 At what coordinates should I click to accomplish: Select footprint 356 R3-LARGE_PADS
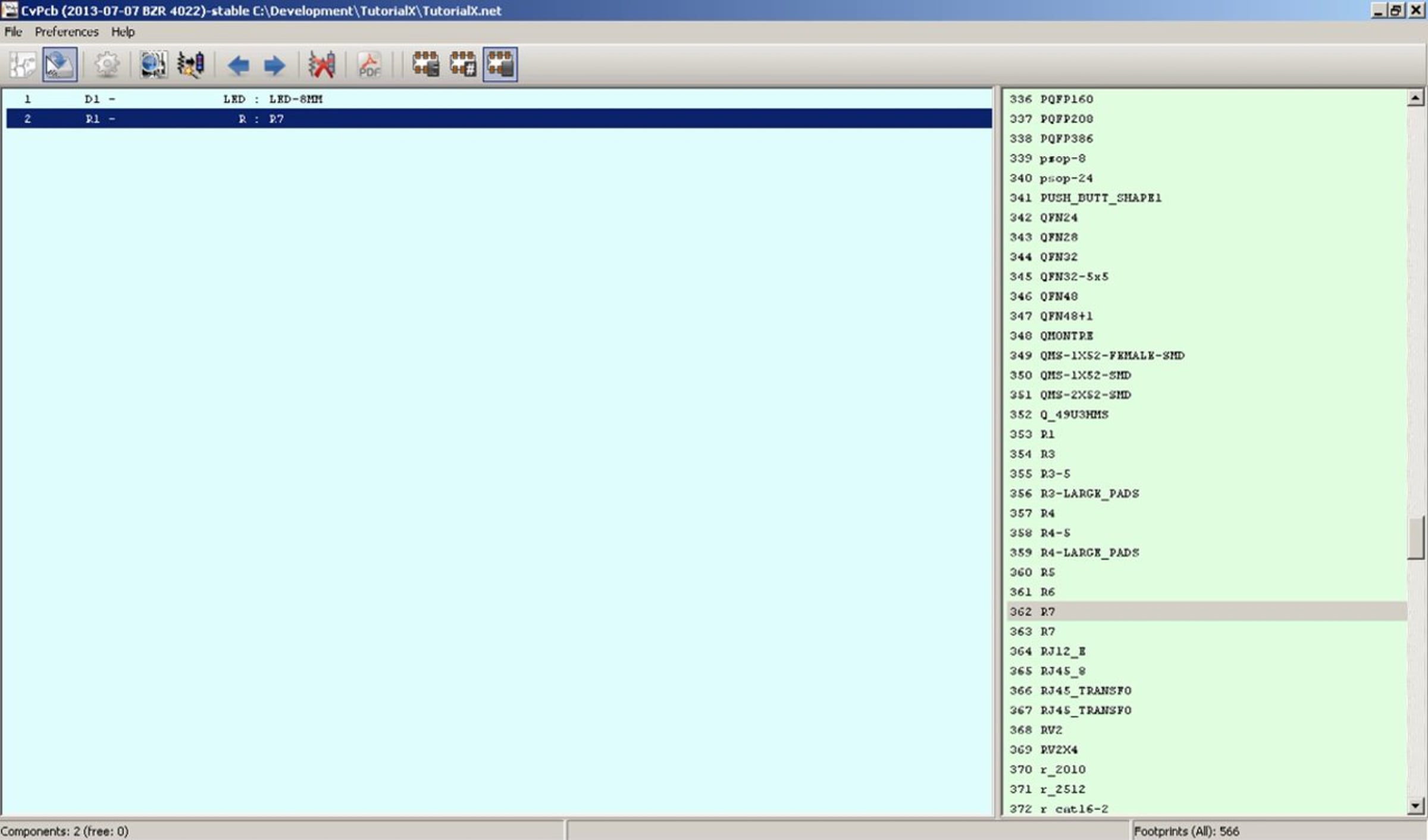[1089, 493]
